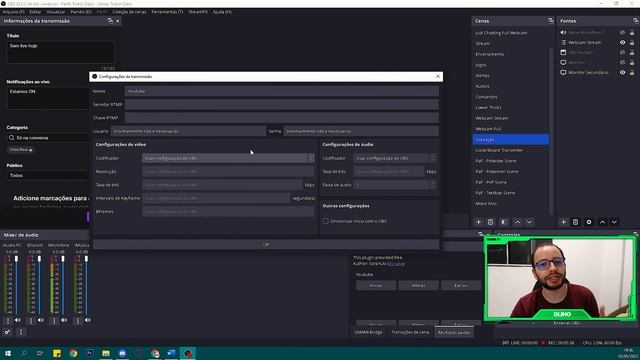Image resolution: width=640 pixels, height=360 pixels.
Task: Open the plugin author donate link
Action: pos(396,264)
